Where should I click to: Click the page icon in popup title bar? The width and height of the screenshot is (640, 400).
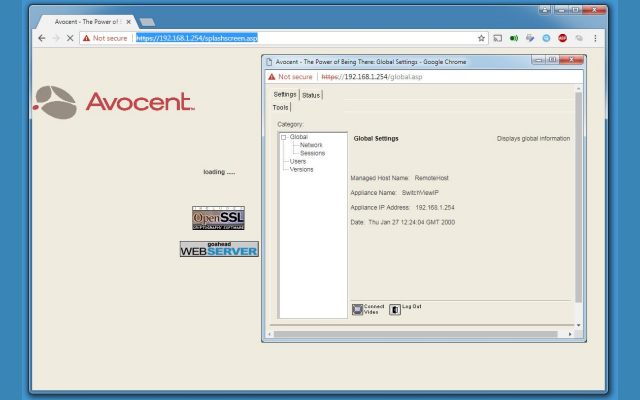point(269,62)
